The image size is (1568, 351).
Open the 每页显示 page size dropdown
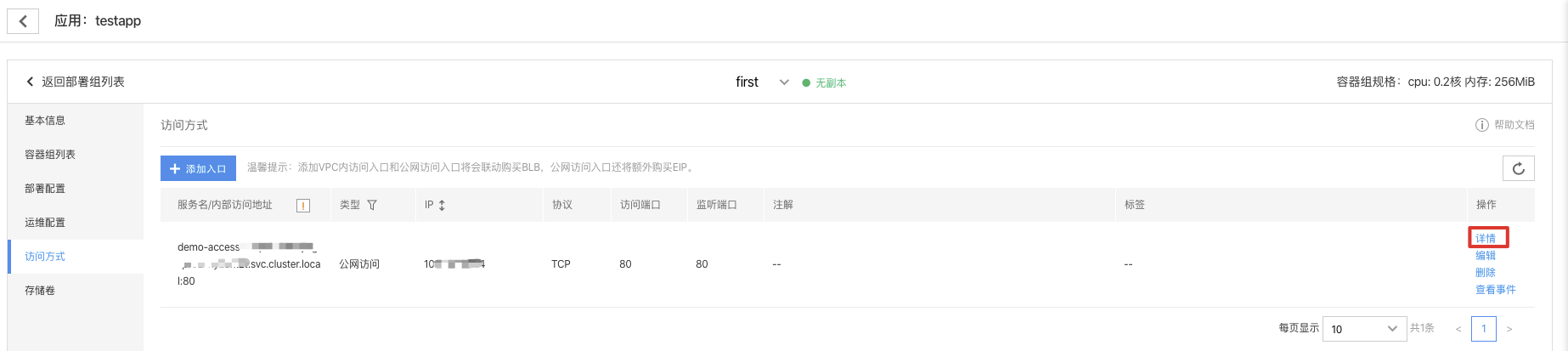1364,329
